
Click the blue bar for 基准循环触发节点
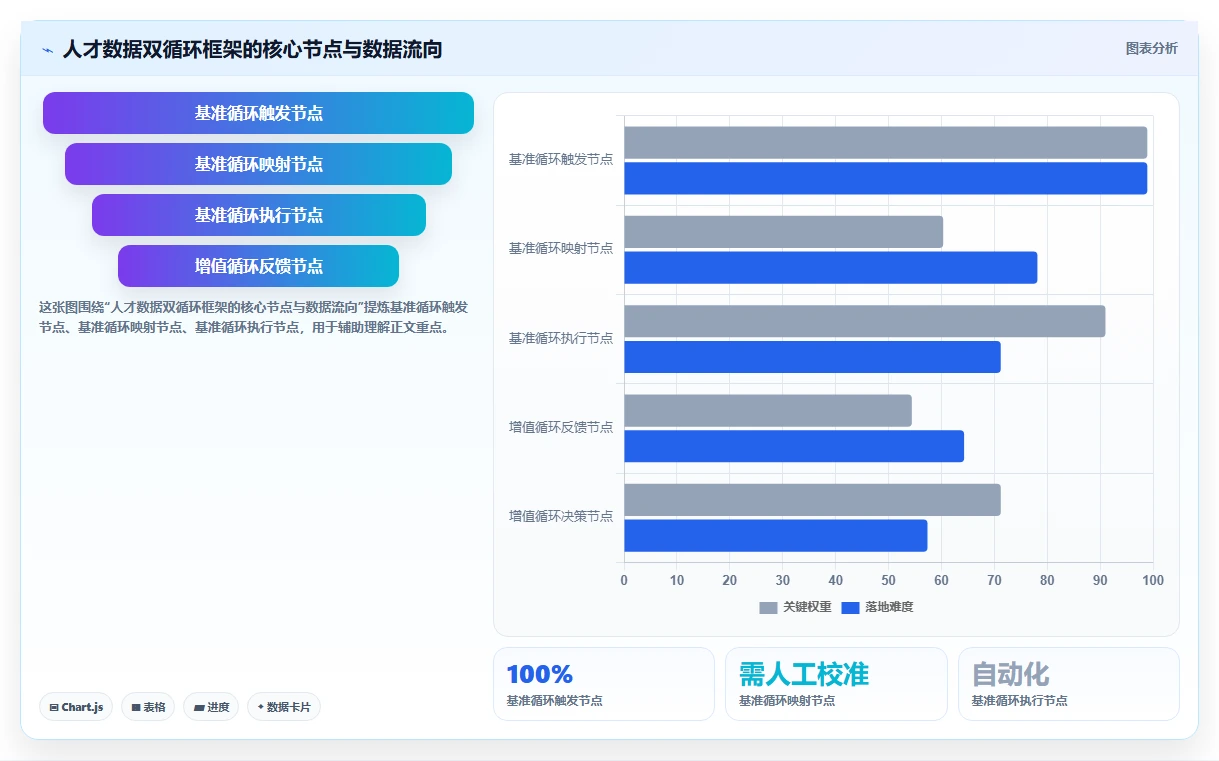click(885, 178)
